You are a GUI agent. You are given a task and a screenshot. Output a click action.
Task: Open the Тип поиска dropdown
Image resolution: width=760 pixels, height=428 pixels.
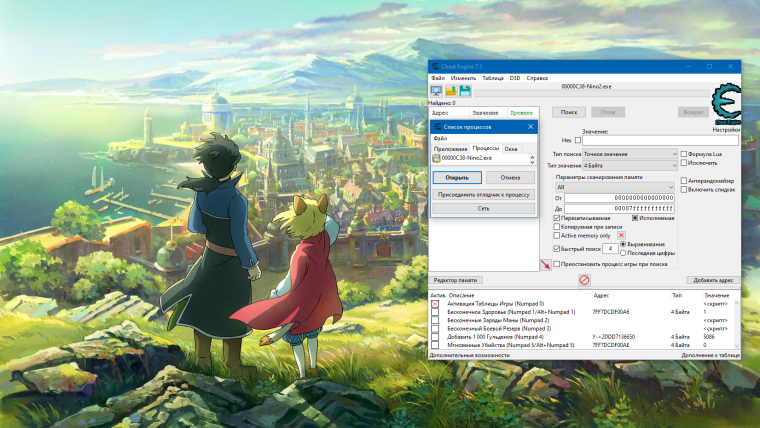coord(630,154)
